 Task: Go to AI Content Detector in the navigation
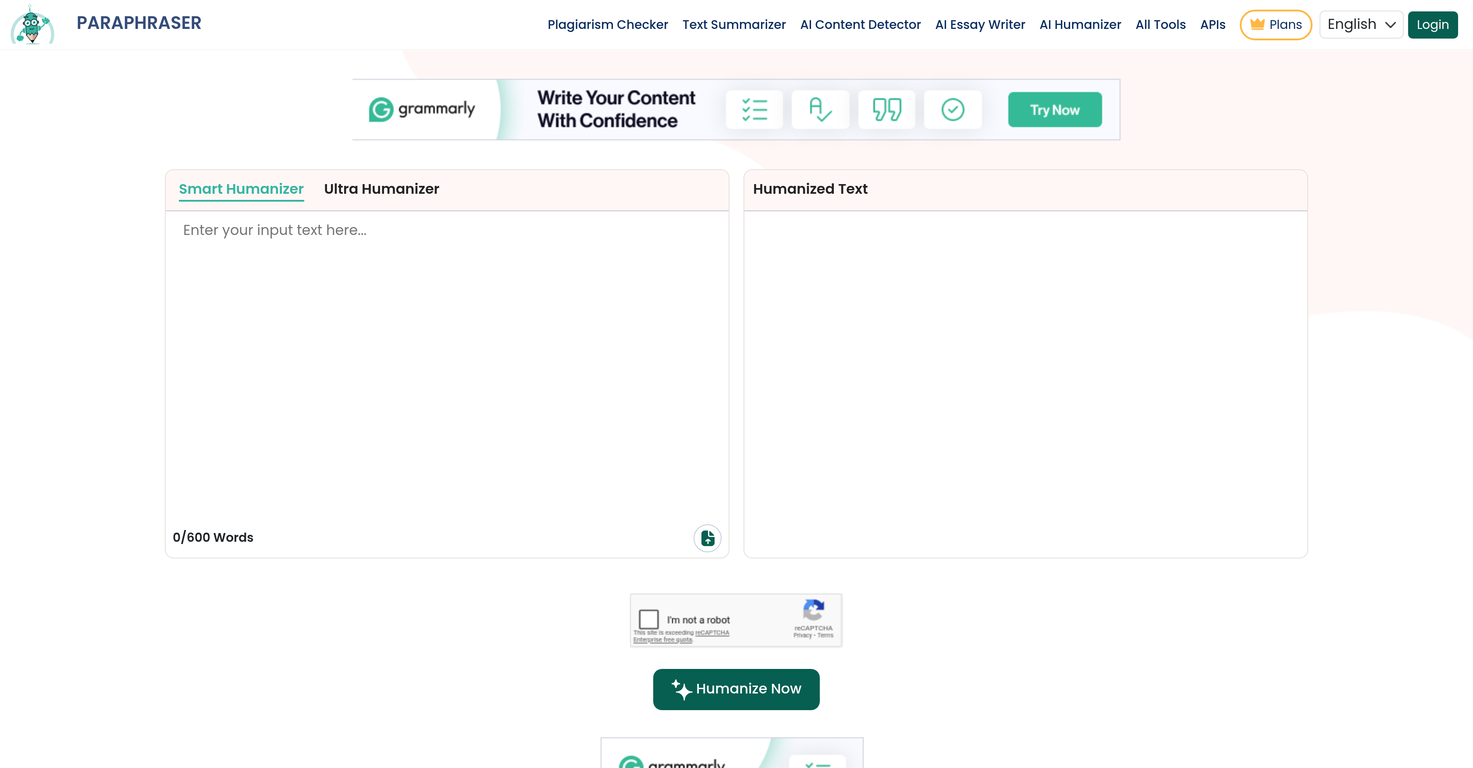point(860,25)
